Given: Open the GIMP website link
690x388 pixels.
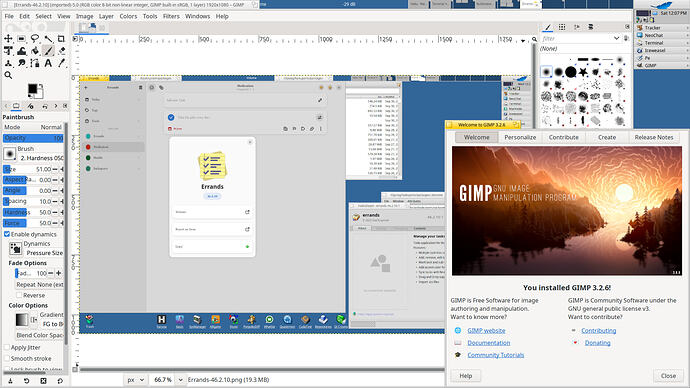Looking at the screenshot, I should [486, 330].
